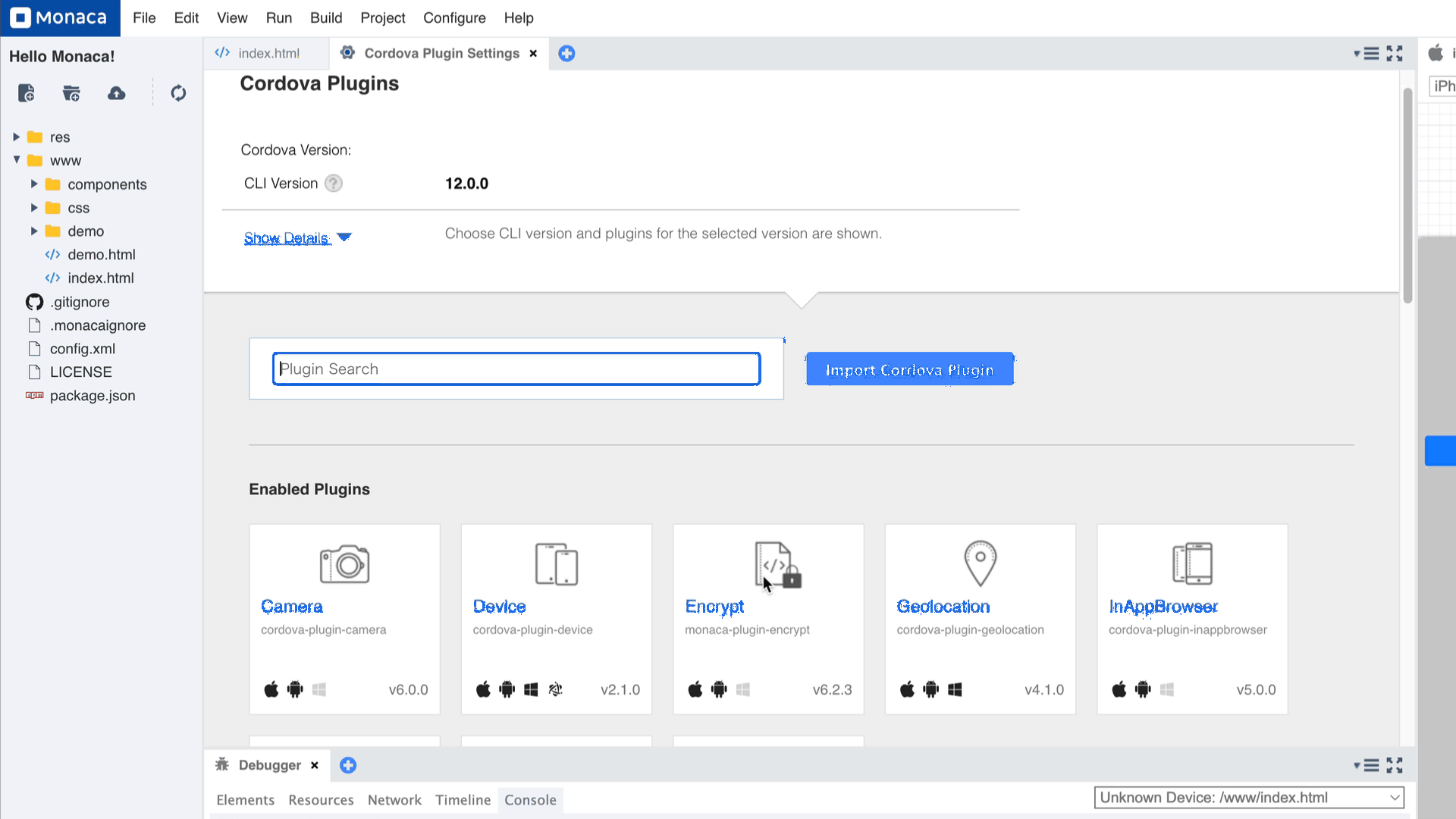1456x819 pixels.
Task: Select the Console debugger tab
Action: (530, 800)
